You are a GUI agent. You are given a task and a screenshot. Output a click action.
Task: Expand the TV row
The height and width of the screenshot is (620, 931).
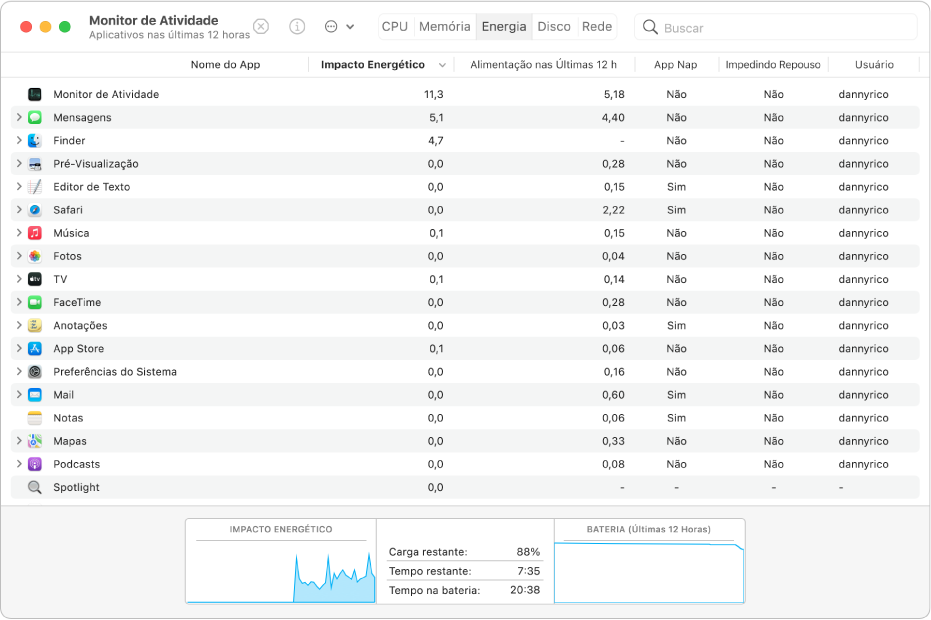click(x=19, y=280)
